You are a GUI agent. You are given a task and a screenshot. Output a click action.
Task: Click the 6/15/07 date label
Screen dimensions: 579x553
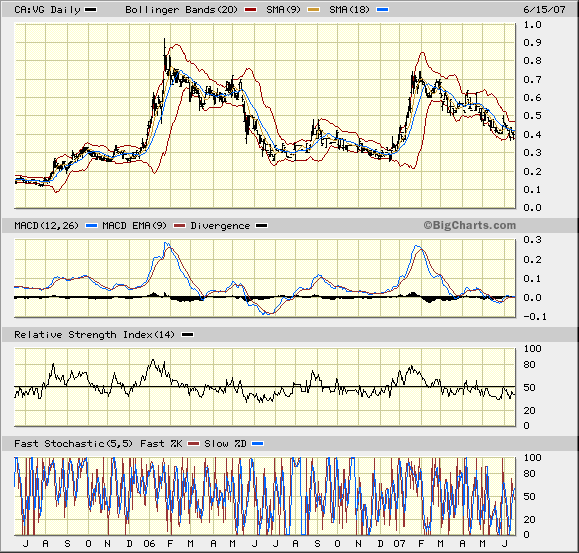point(544,10)
